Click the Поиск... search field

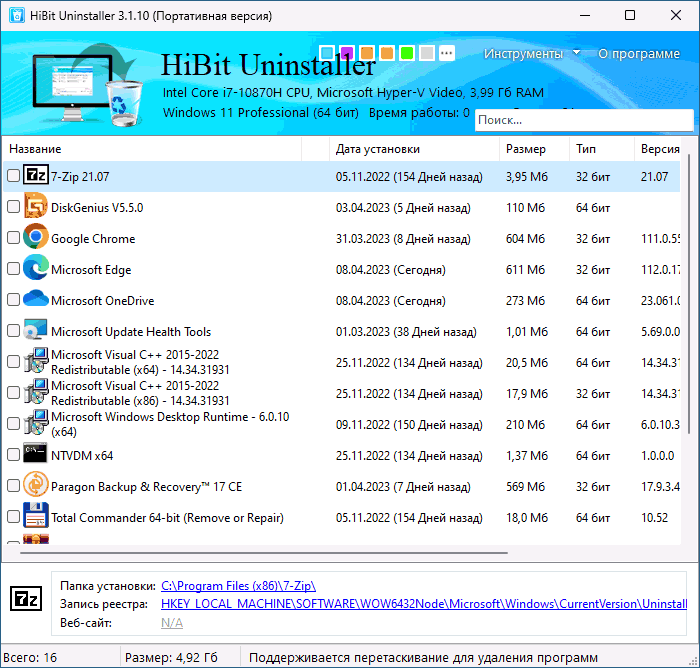[584, 120]
